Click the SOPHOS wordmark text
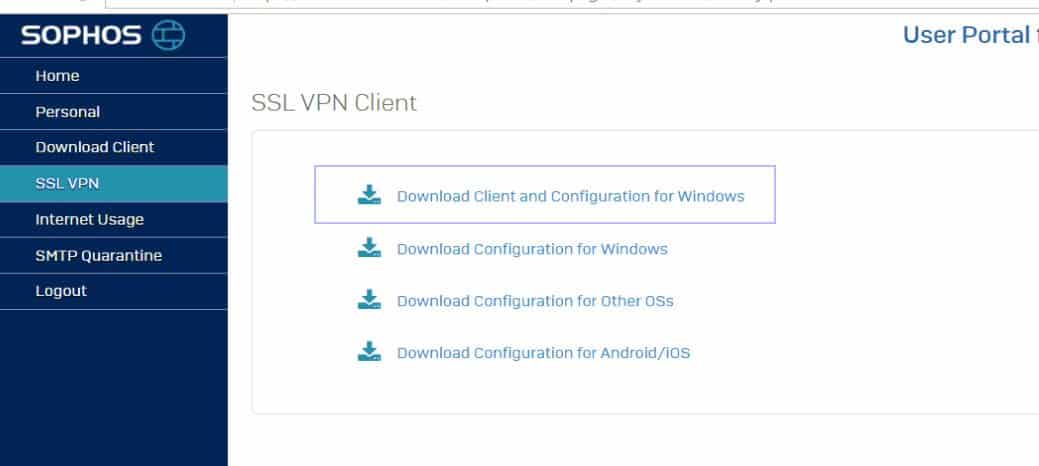 [82, 35]
